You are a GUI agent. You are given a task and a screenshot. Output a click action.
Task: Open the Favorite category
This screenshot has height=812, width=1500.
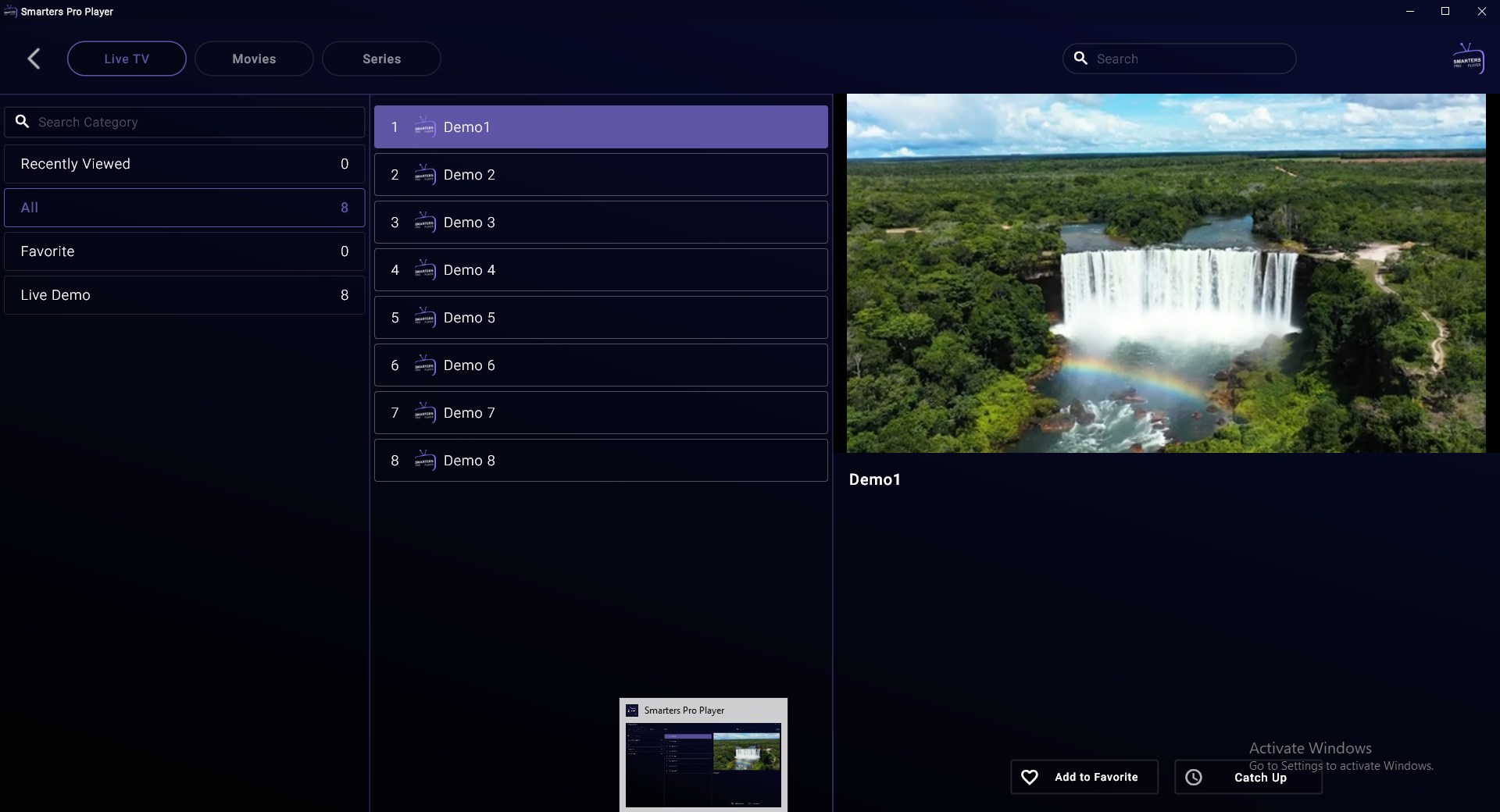pos(184,251)
